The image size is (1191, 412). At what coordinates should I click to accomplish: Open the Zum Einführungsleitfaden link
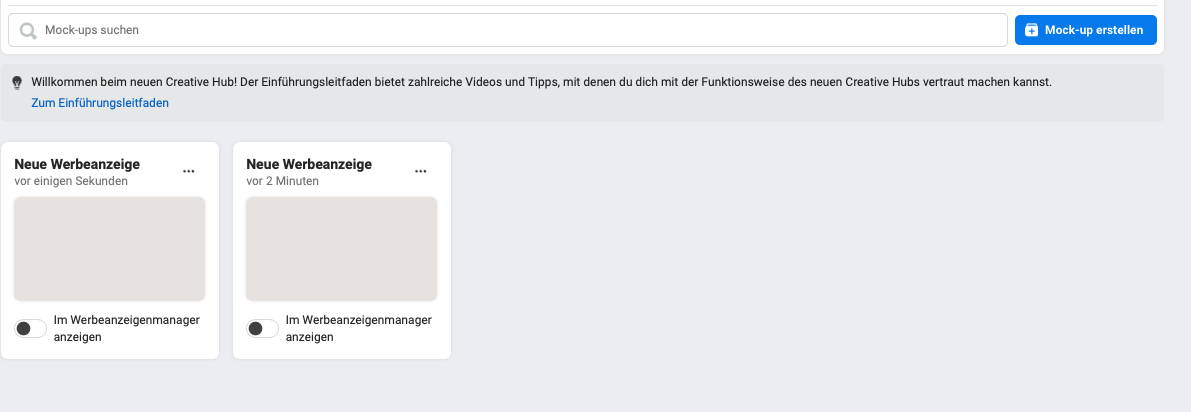100,103
